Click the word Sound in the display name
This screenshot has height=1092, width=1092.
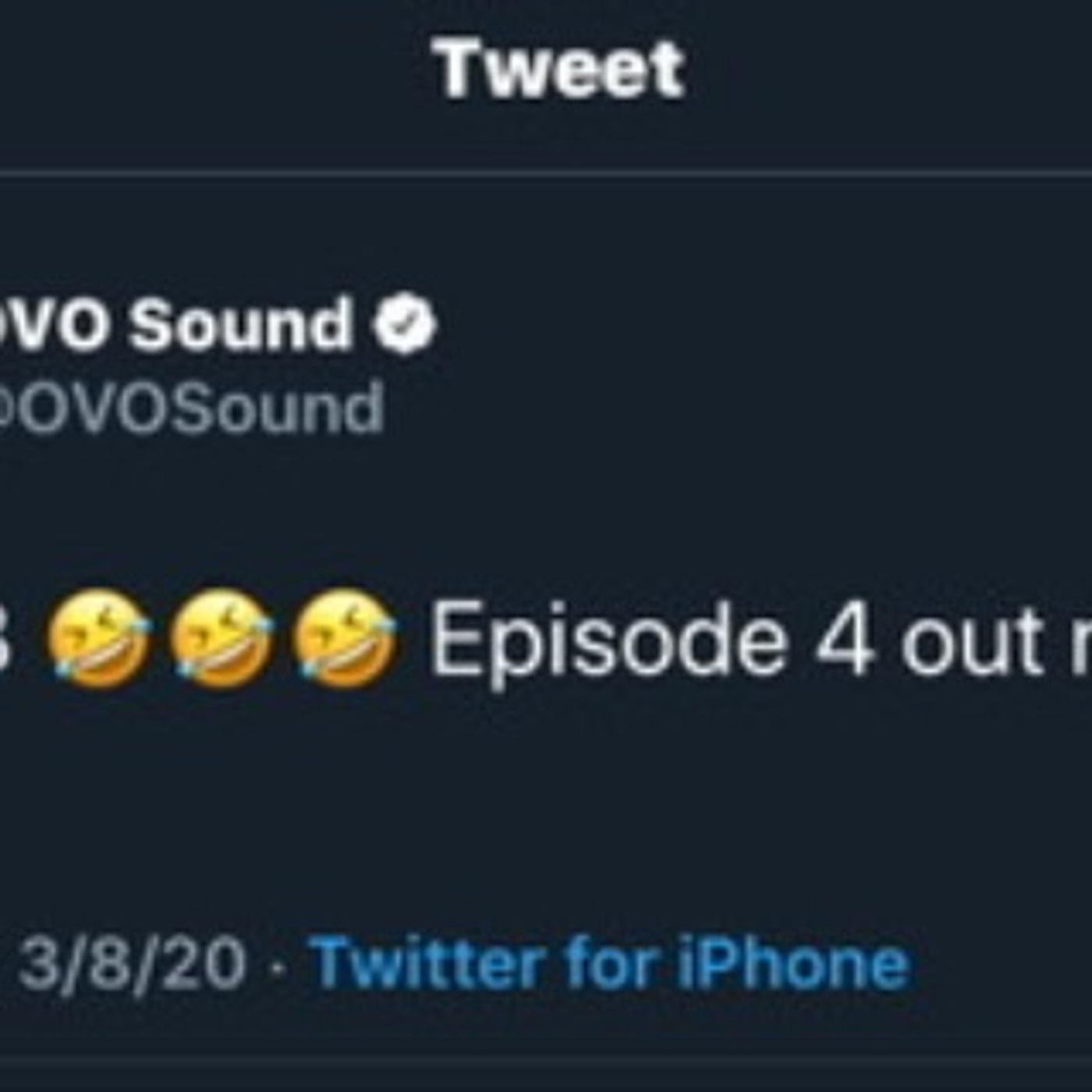240,324
